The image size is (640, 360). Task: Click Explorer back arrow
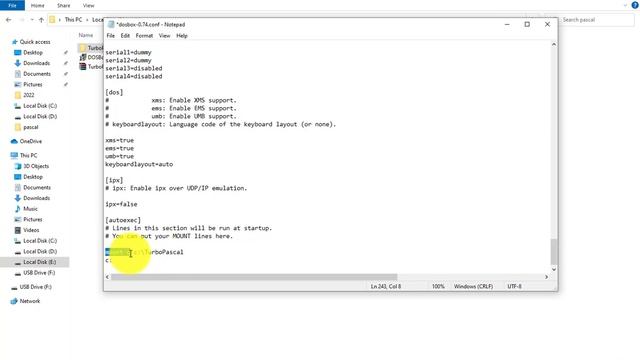[9, 20]
